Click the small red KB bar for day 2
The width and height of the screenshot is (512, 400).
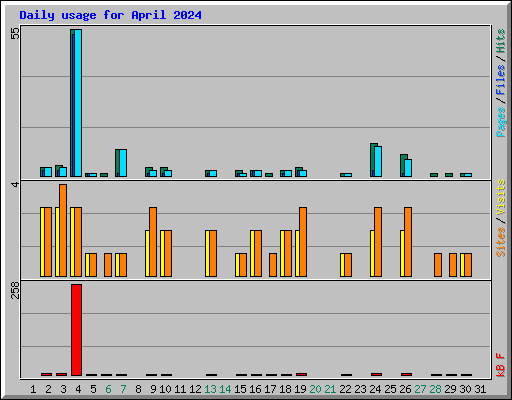pos(46,374)
